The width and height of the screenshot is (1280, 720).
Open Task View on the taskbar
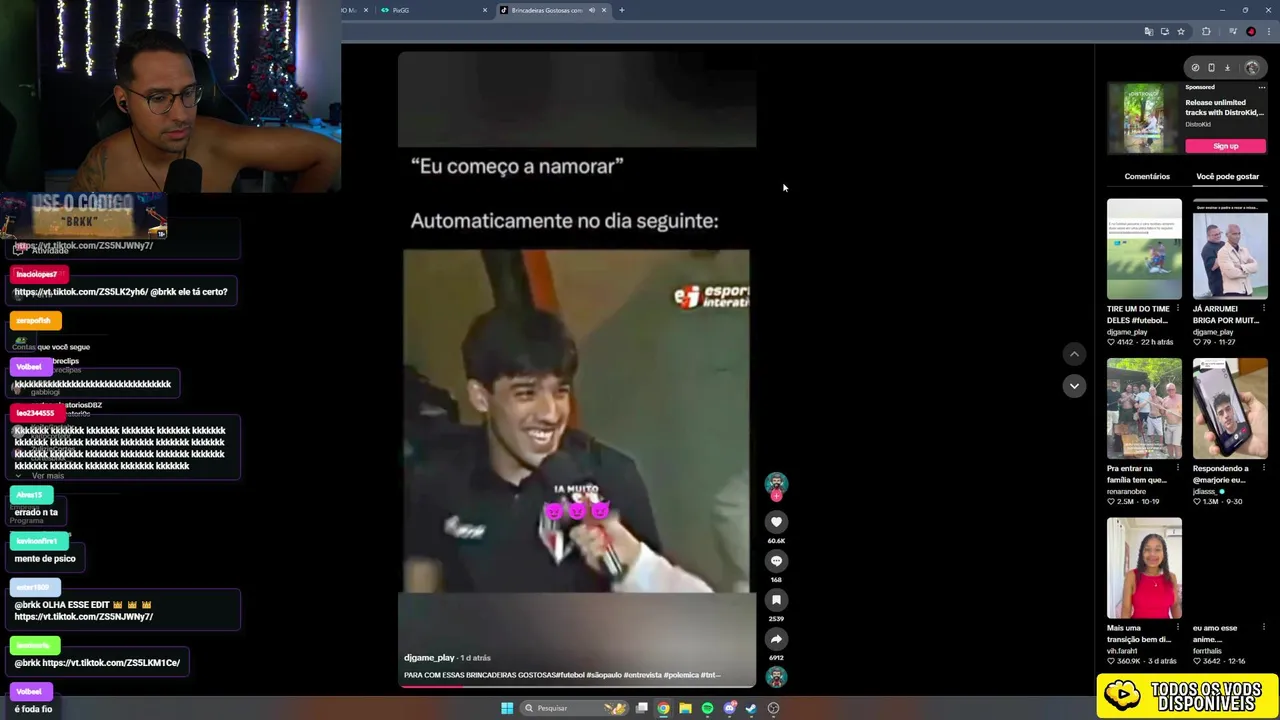(641, 708)
